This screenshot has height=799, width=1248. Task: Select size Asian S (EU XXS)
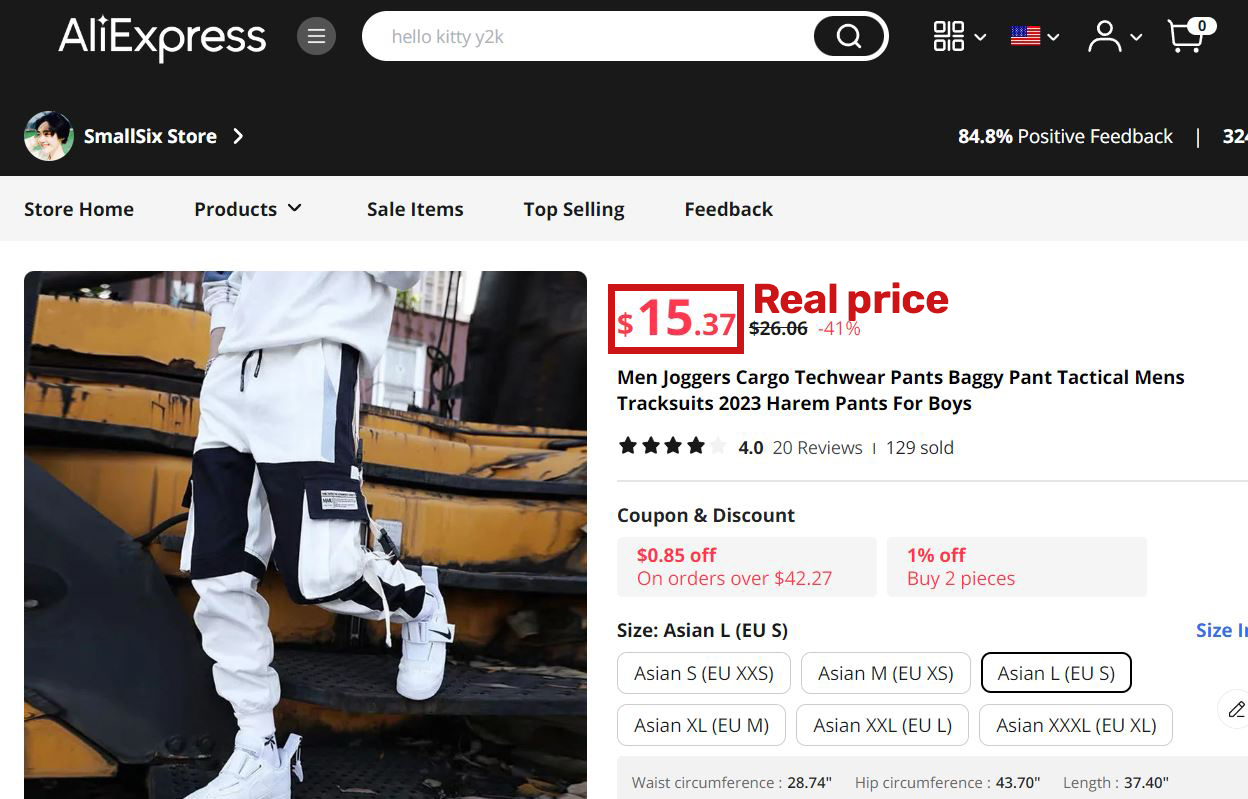pyautogui.click(x=703, y=673)
